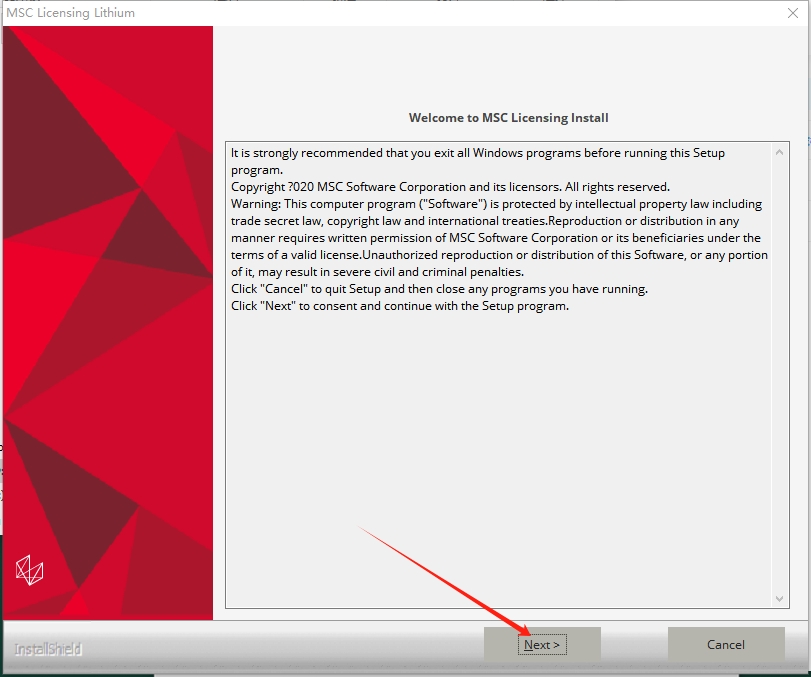Cancel the MSC Licensing installation
Viewport: 811px width, 677px height.
726,644
